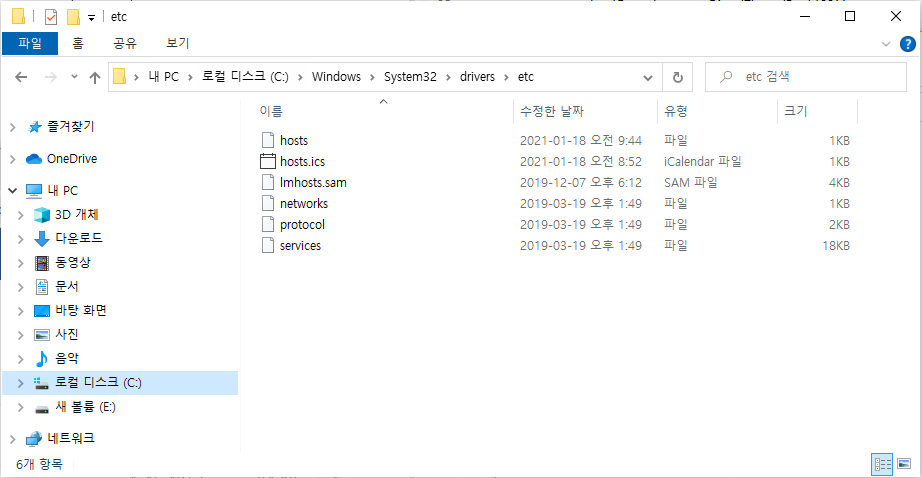Switch to large icons view layout

[x=904, y=464]
